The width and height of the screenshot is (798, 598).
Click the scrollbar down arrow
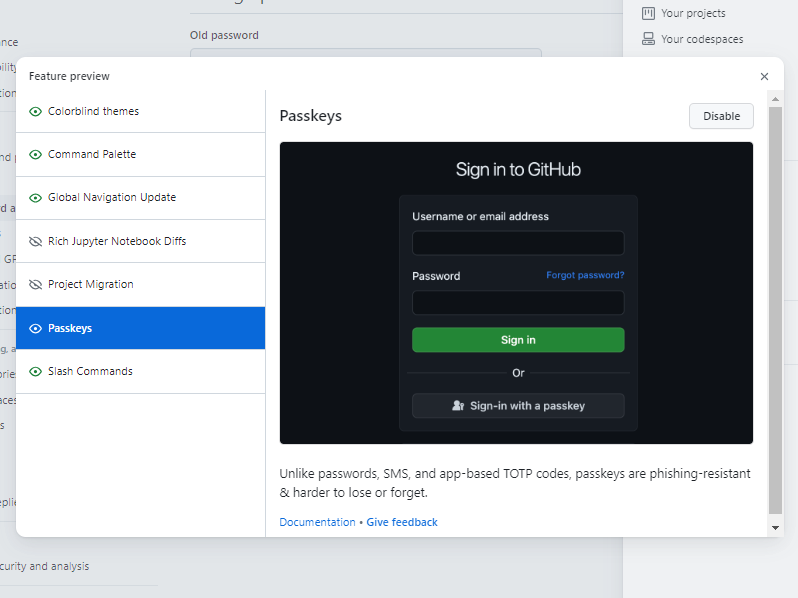coord(775,527)
